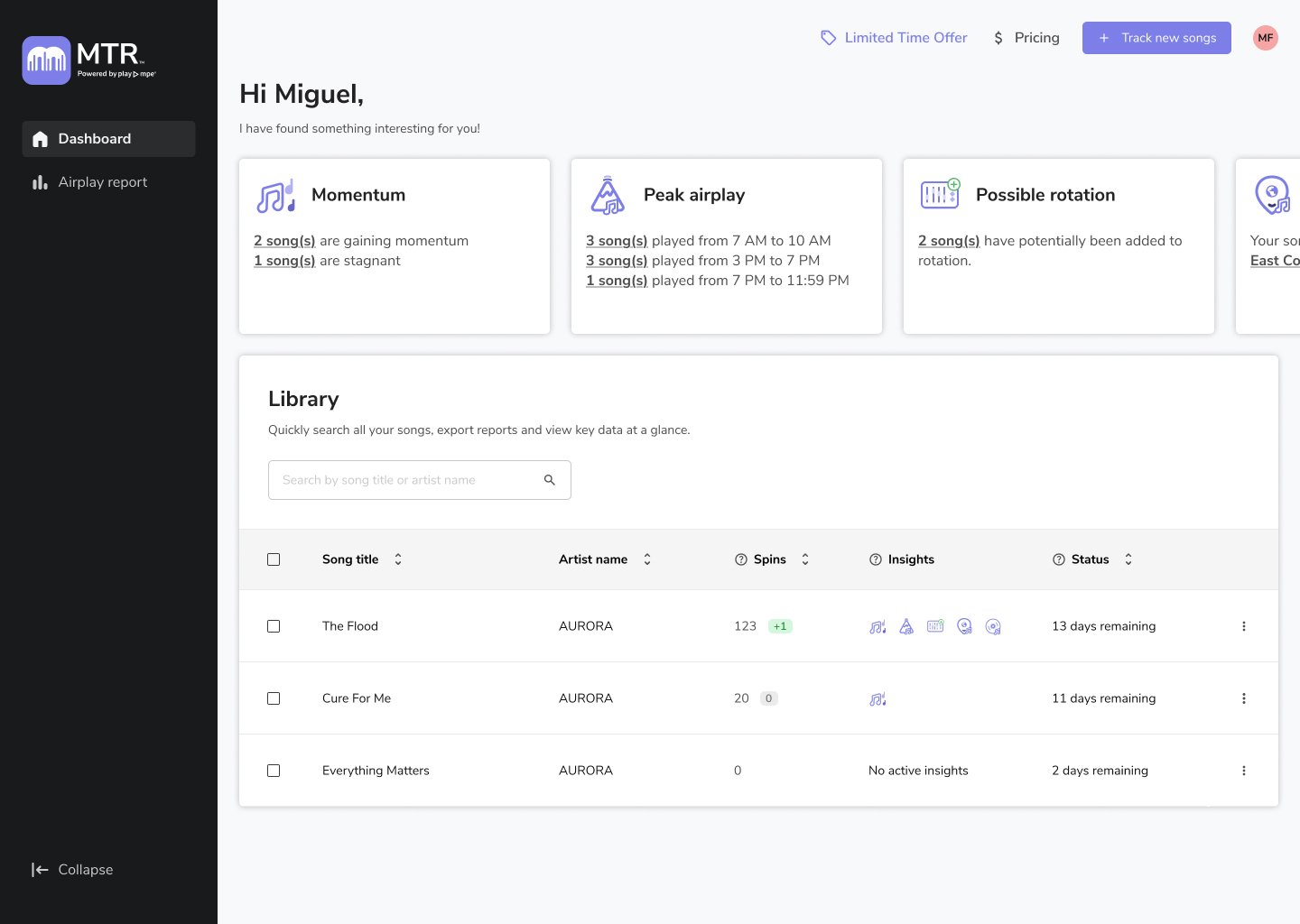Focus the song title or artist search field
1300x924 pixels.
tap(406, 480)
